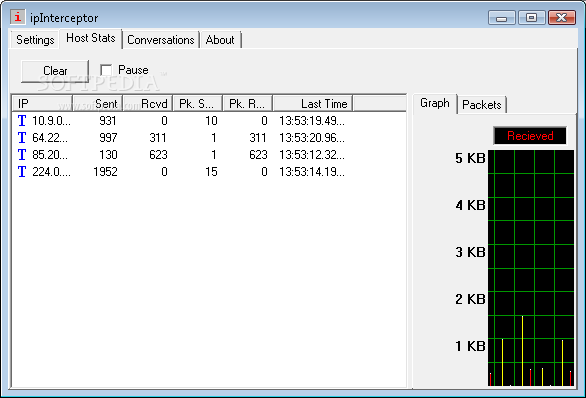Click the last time 13:53:20.96...
The height and width of the screenshot is (398, 586).
pos(312,138)
